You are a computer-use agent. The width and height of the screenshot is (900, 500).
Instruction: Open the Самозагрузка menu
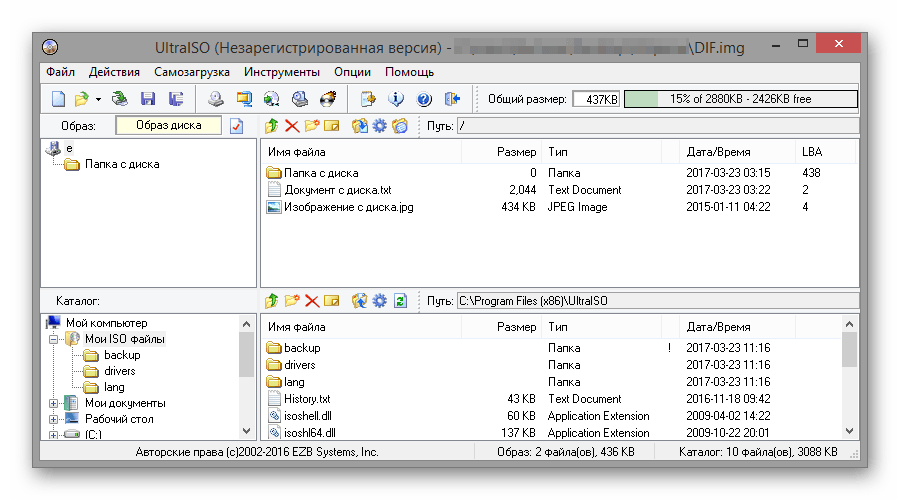click(x=191, y=72)
